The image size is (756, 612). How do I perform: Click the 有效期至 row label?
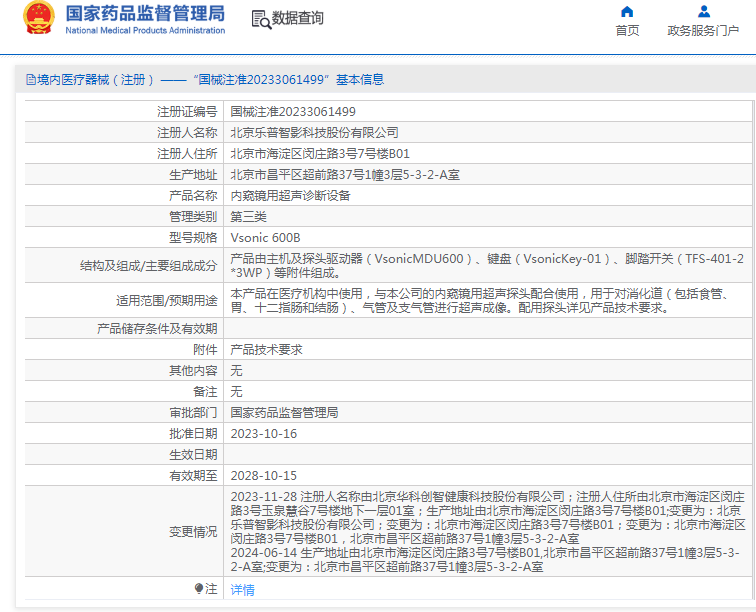coord(193,476)
